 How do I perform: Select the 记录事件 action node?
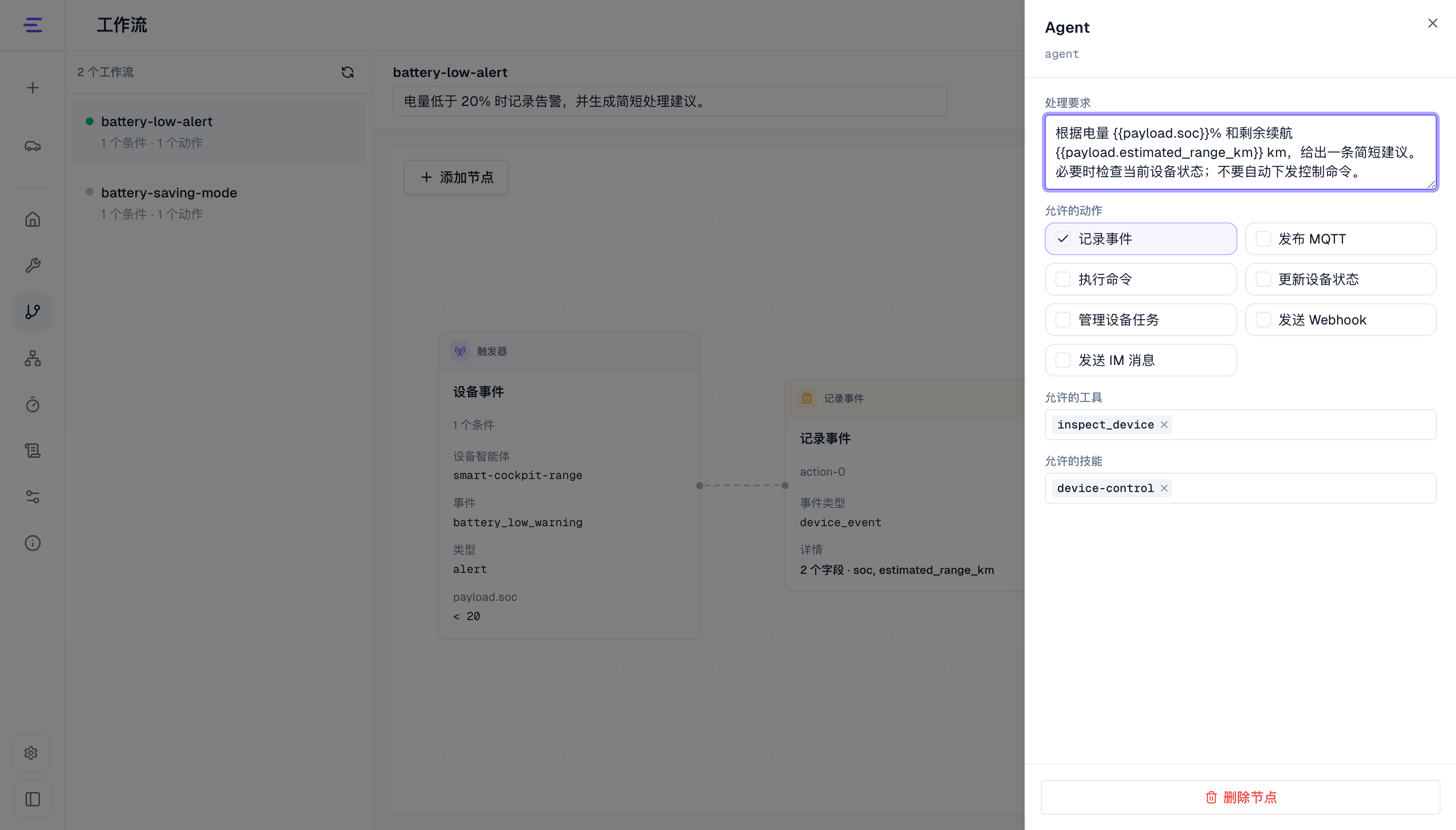tap(905, 485)
